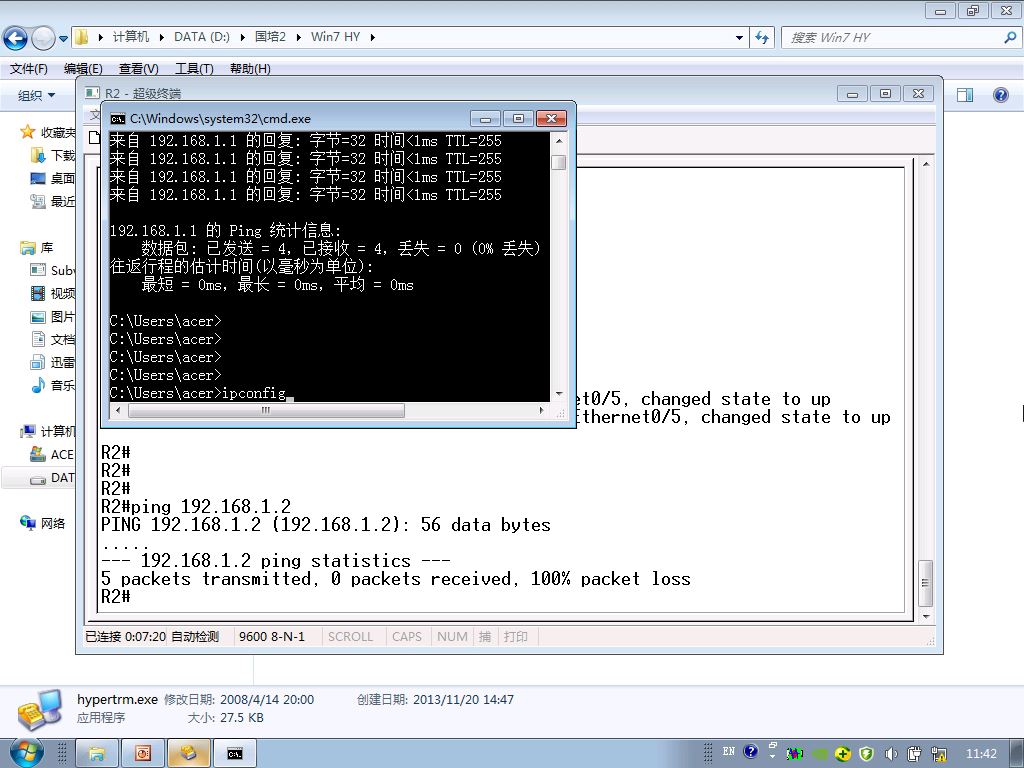Image resolution: width=1024 pixels, height=768 pixels.
Task: Click the NUM indicator in status bar
Action: (452, 636)
